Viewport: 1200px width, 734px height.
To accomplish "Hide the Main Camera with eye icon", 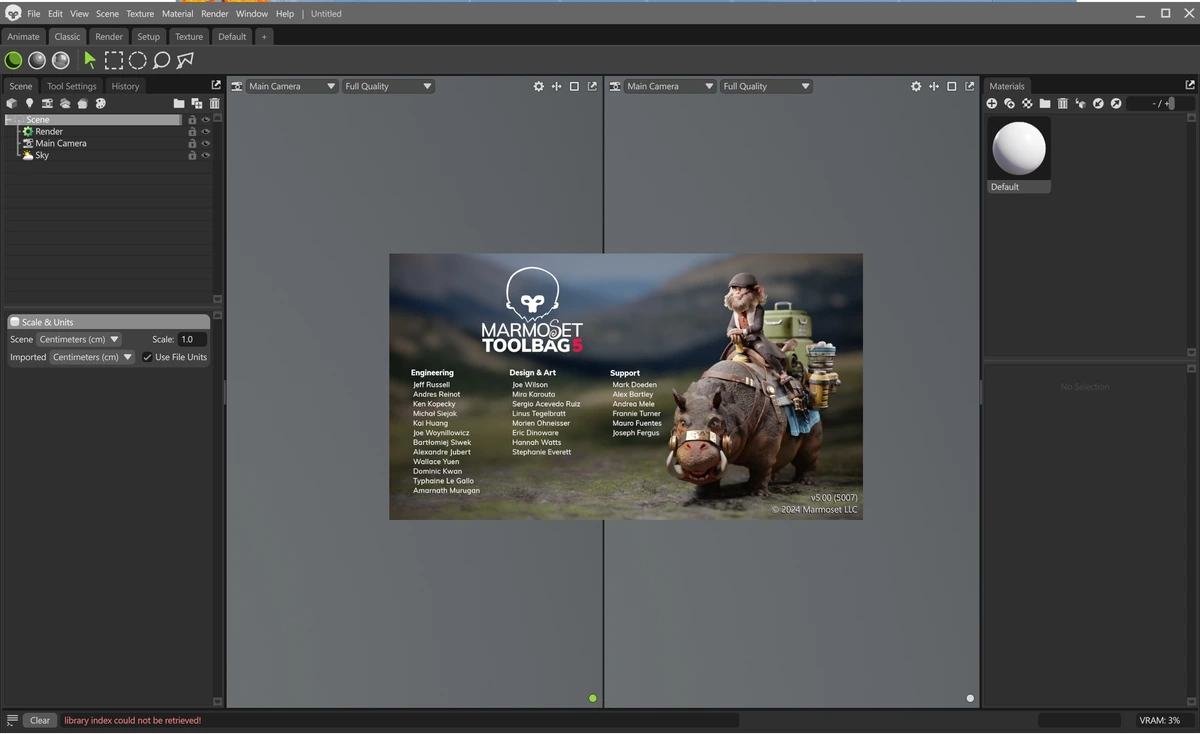I will coord(205,144).
